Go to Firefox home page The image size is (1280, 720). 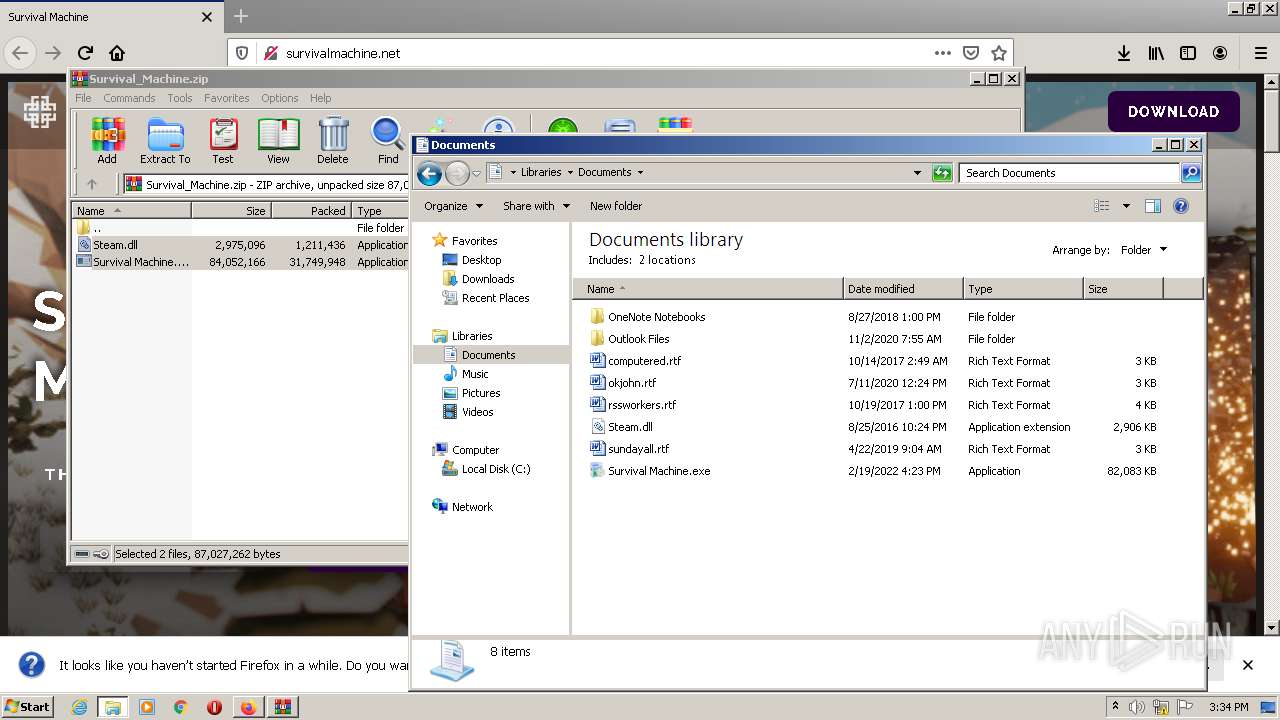(x=117, y=53)
